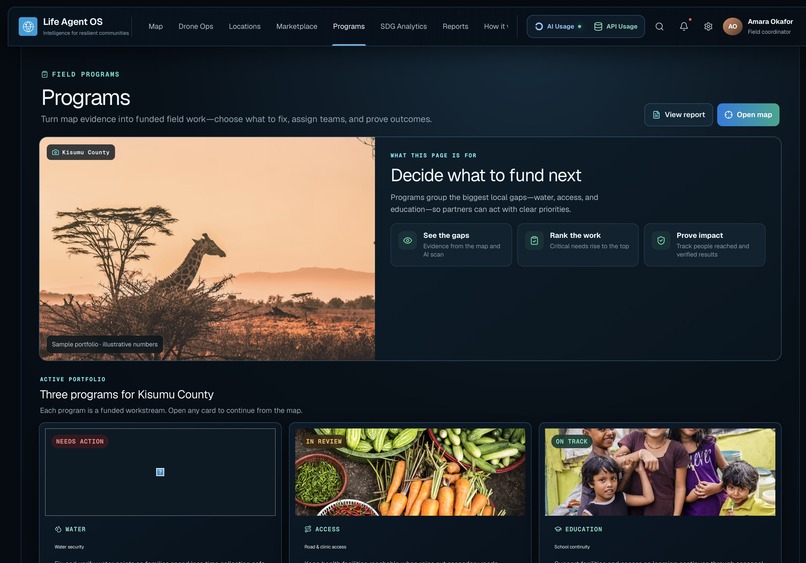Screen dimensions: 806x563
Task: Click the eye icon in See the gaps
Action: point(408,240)
